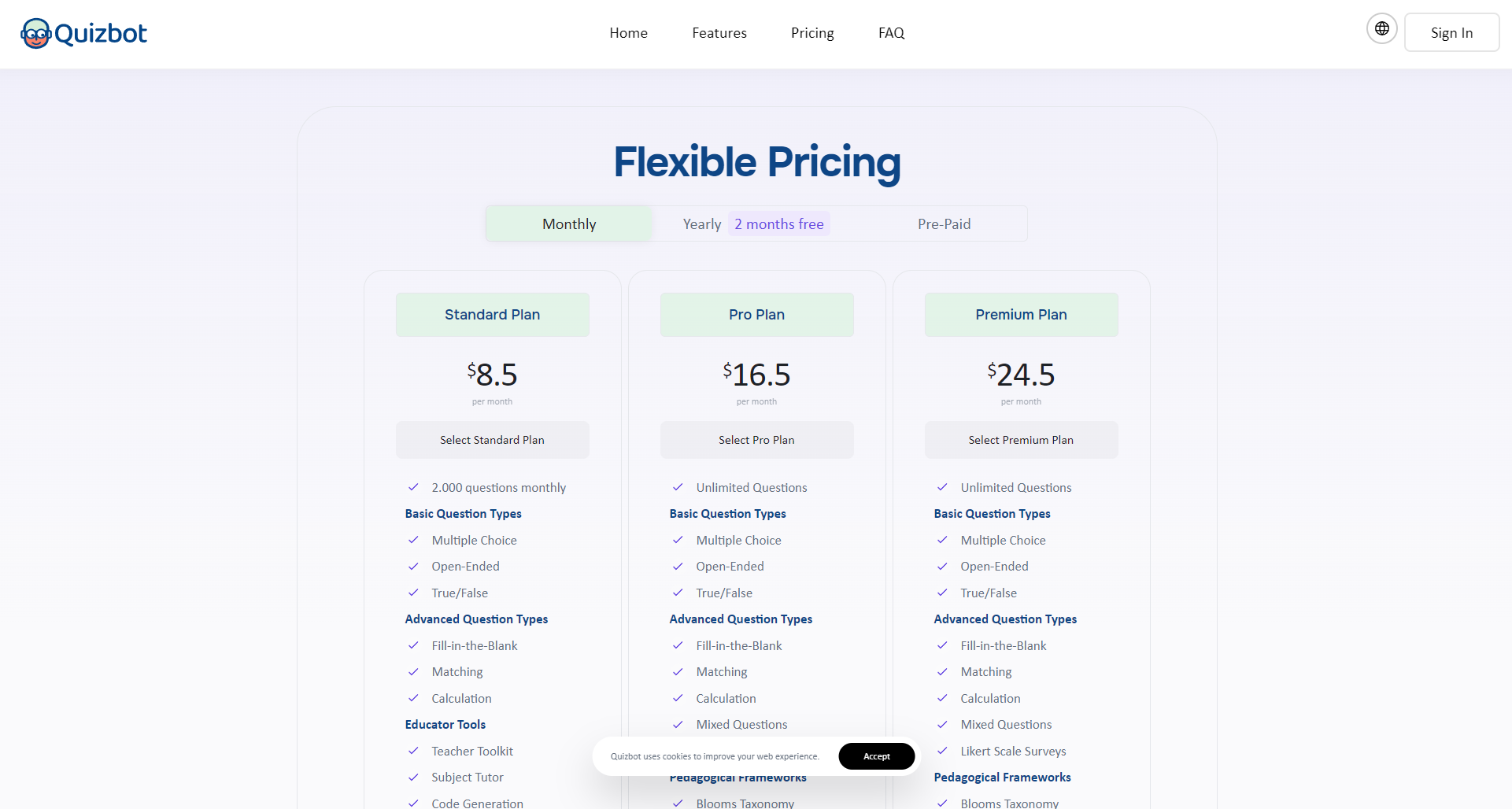This screenshot has height=809, width=1512.
Task: Open the language globe selector
Action: pyautogui.click(x=1381, y=29)
